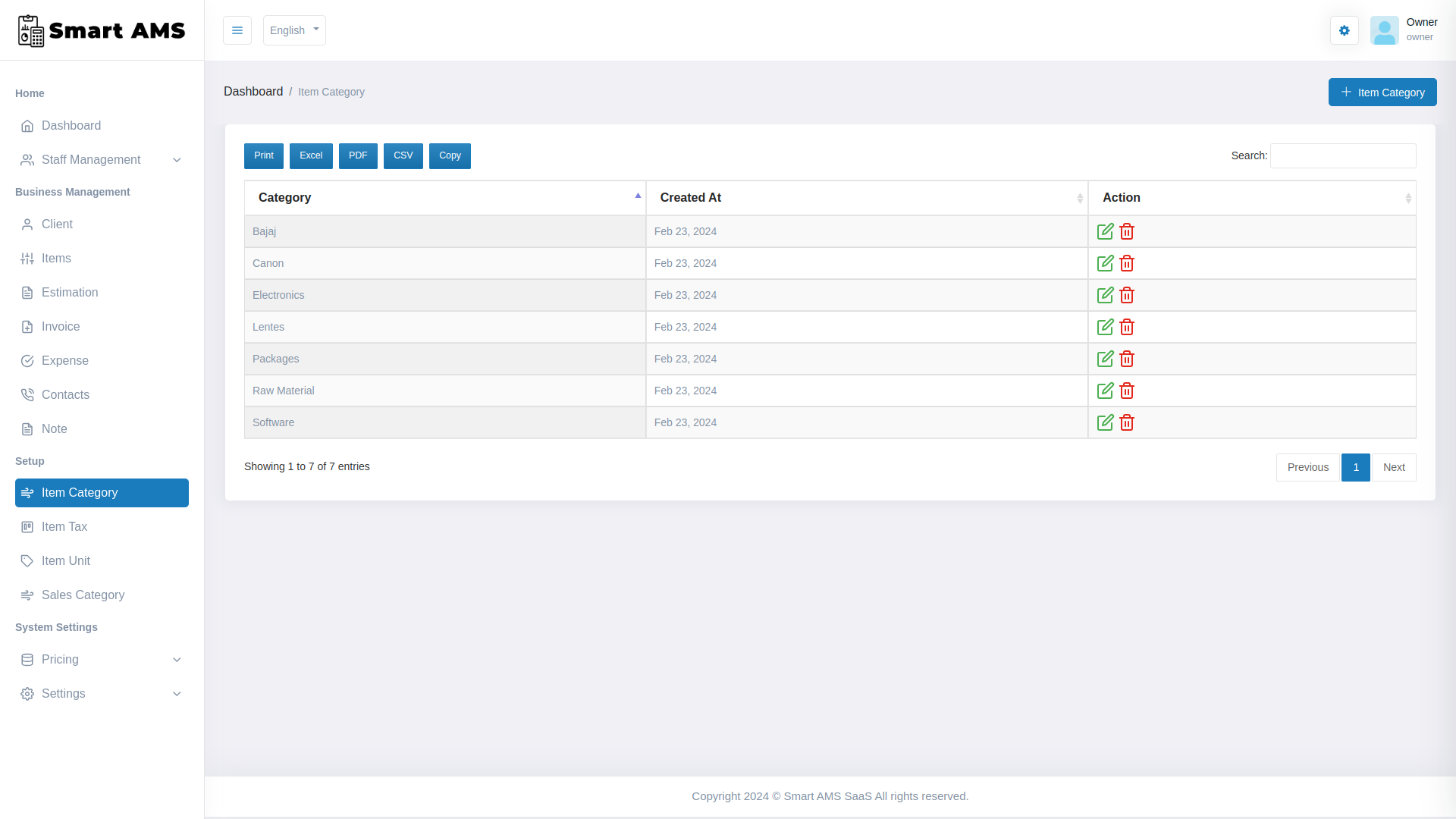Click the Invoice document icon
This screenshot has width=1456, height=819.
coord(27,326)
